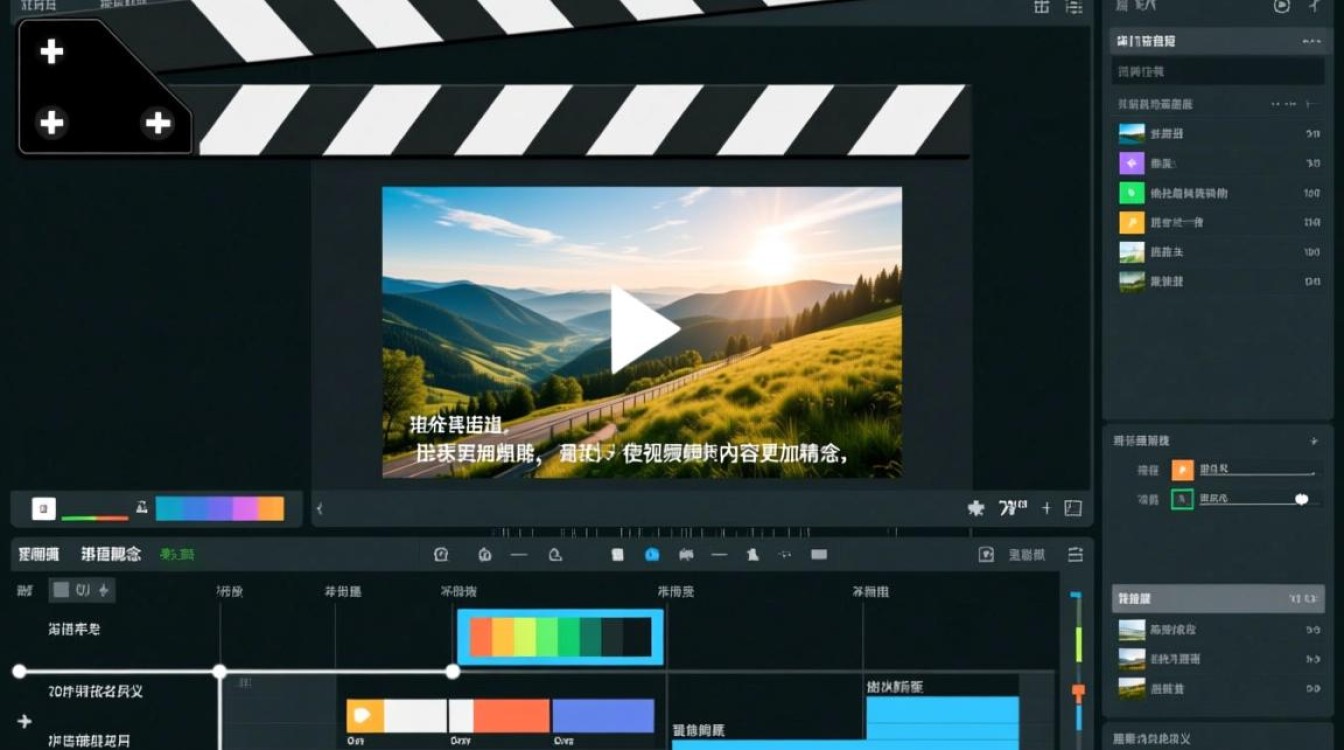Click the orange marker on the vertical level meter

(x=1078, y=691)
